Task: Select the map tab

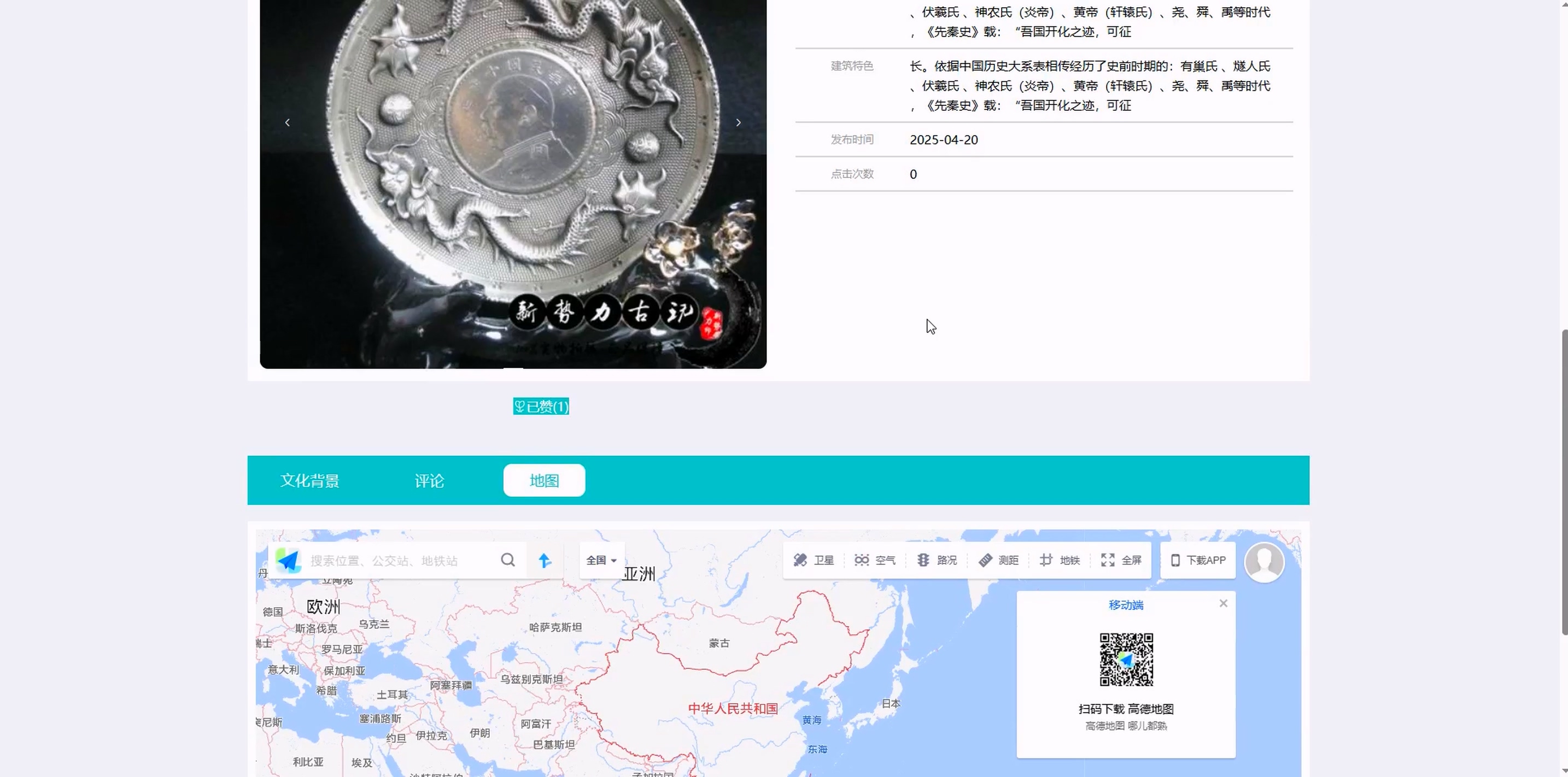Action: coord(543,481)
